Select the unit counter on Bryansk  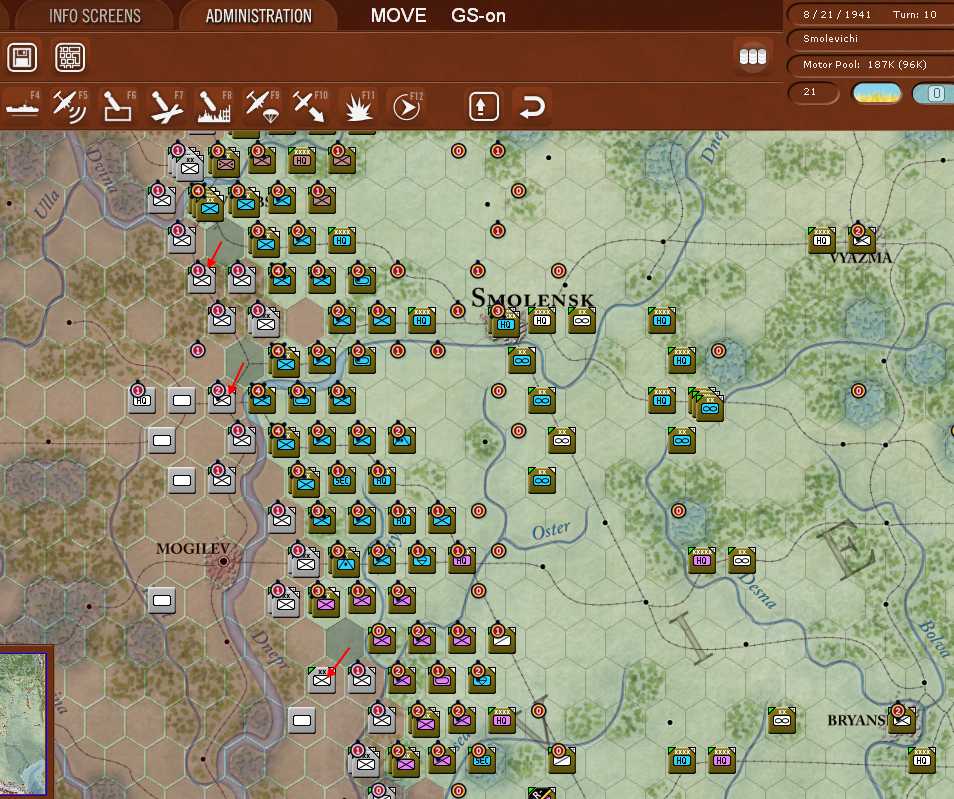(x=901, y=720)
